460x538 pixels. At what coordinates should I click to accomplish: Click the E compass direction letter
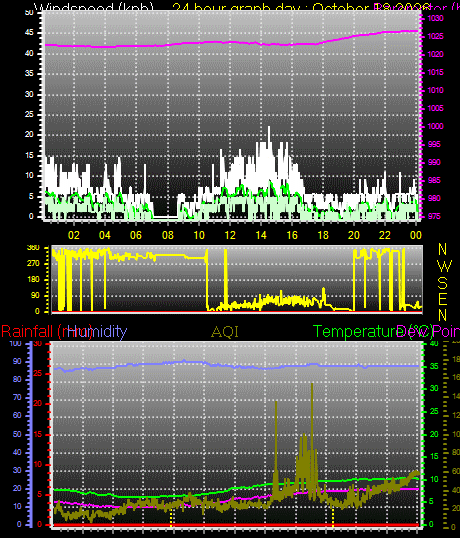(443, 299)
